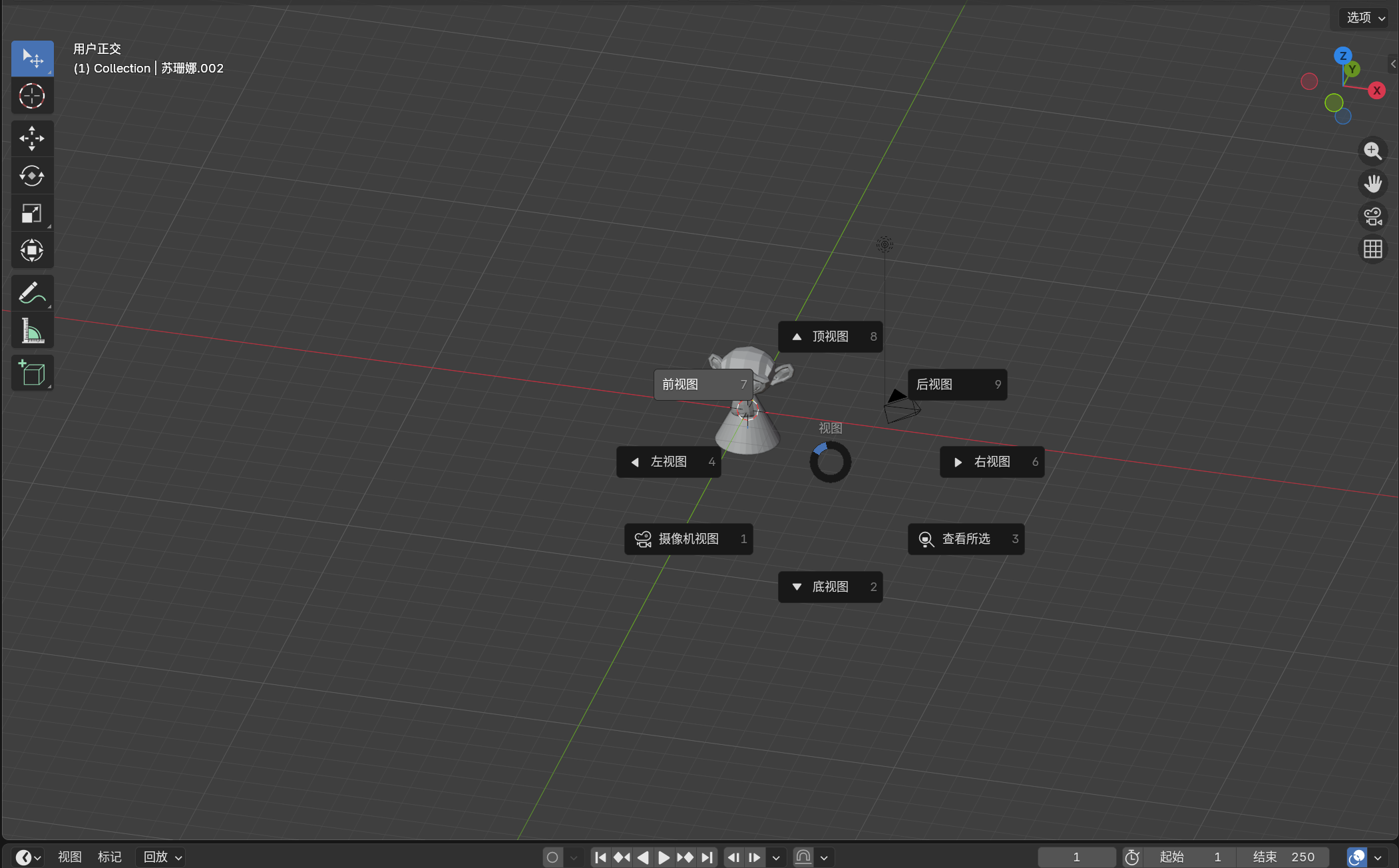The height and width of the screenshot is (868, 1399).
Task: Pick the Measure ruler tool
Action: coord(32,331)
